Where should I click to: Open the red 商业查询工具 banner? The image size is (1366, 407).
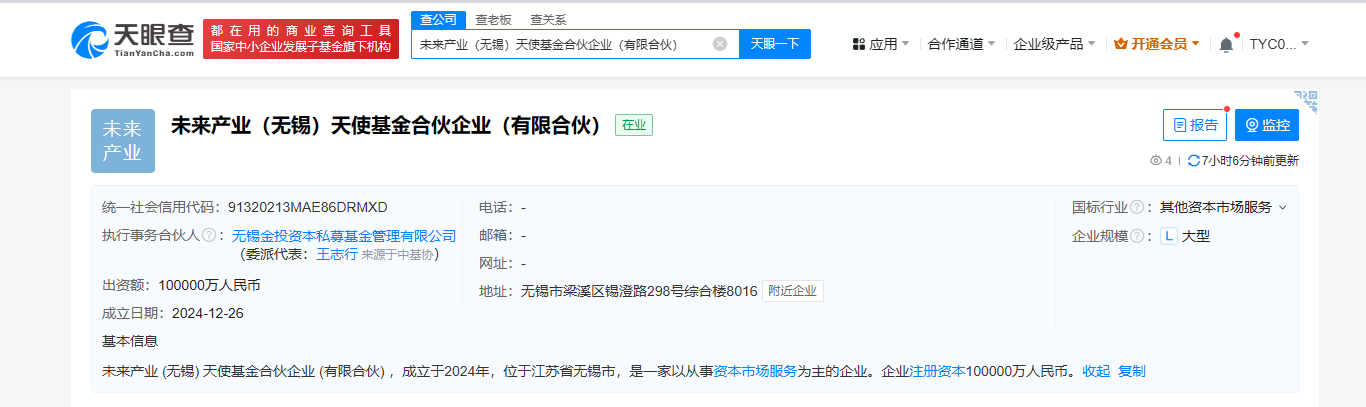302,38
